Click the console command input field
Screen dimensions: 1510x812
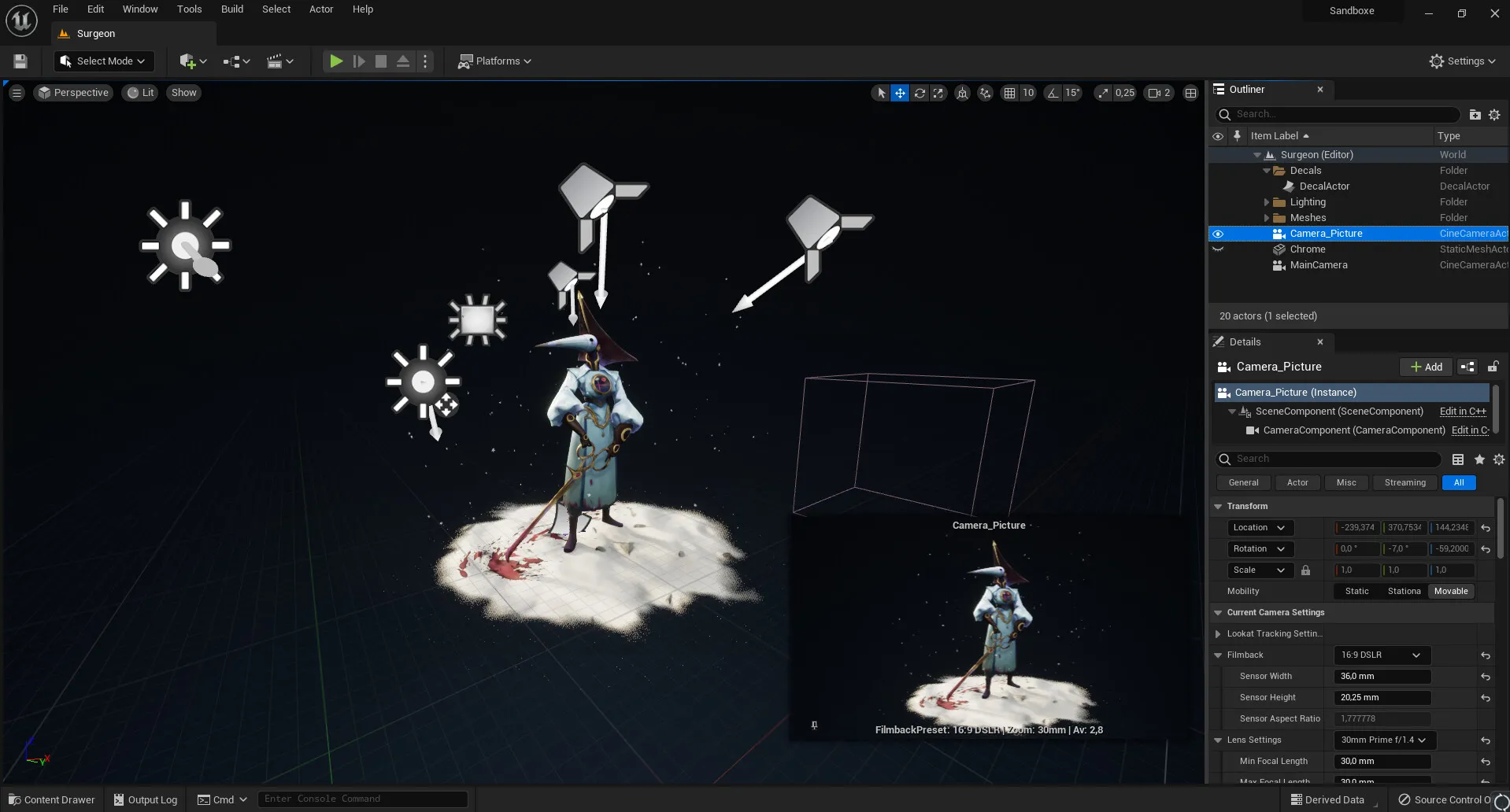tap(362, 799)
